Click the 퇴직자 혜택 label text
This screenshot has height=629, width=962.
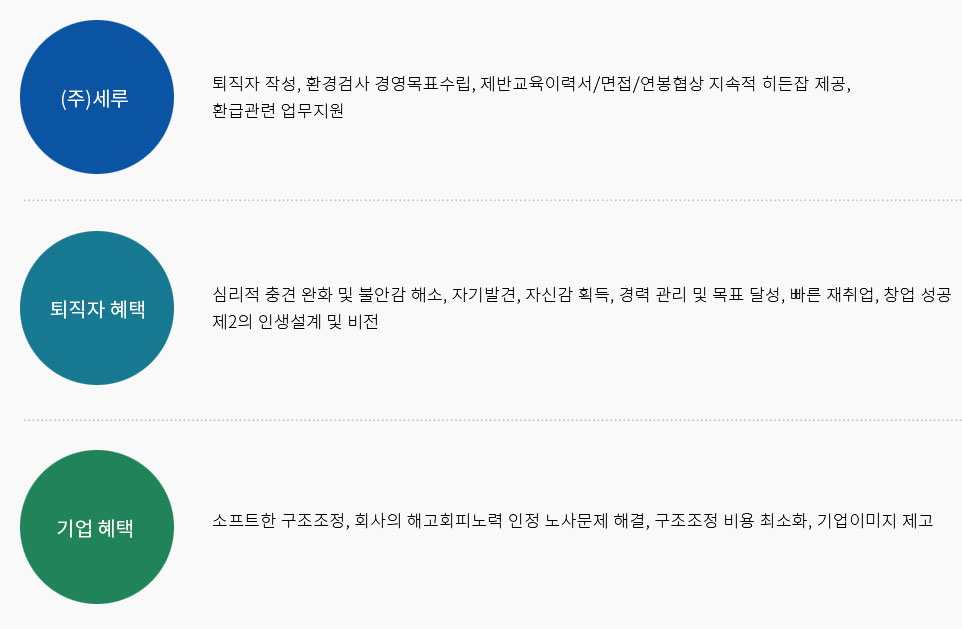(98, 309)
